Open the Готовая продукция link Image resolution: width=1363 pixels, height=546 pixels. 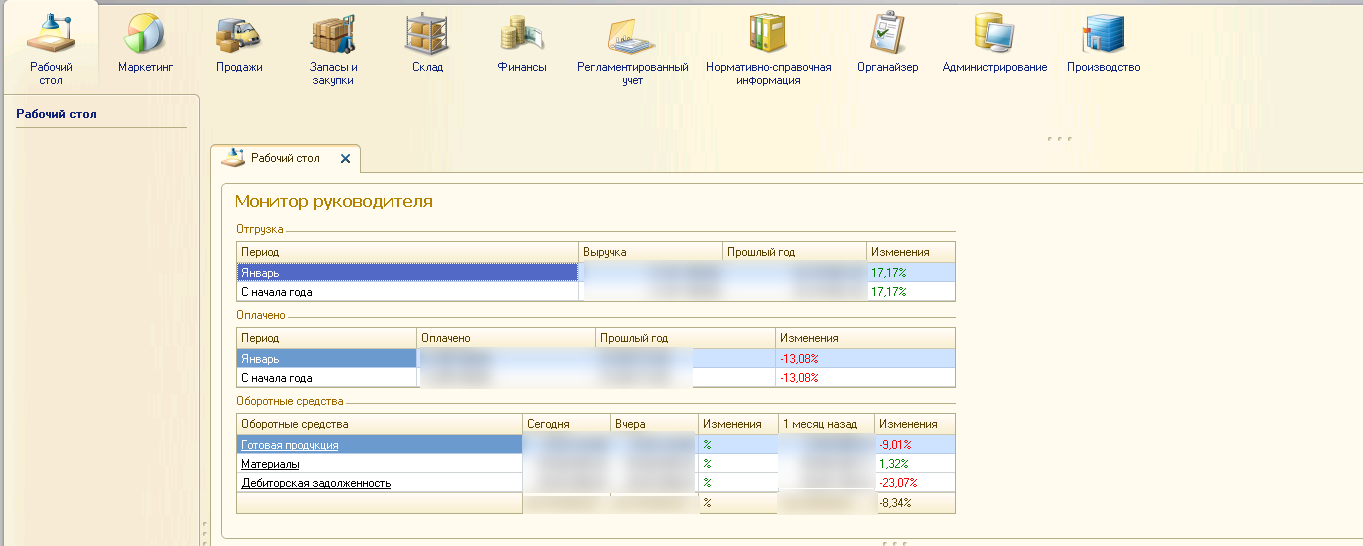[x=289, y=445]
